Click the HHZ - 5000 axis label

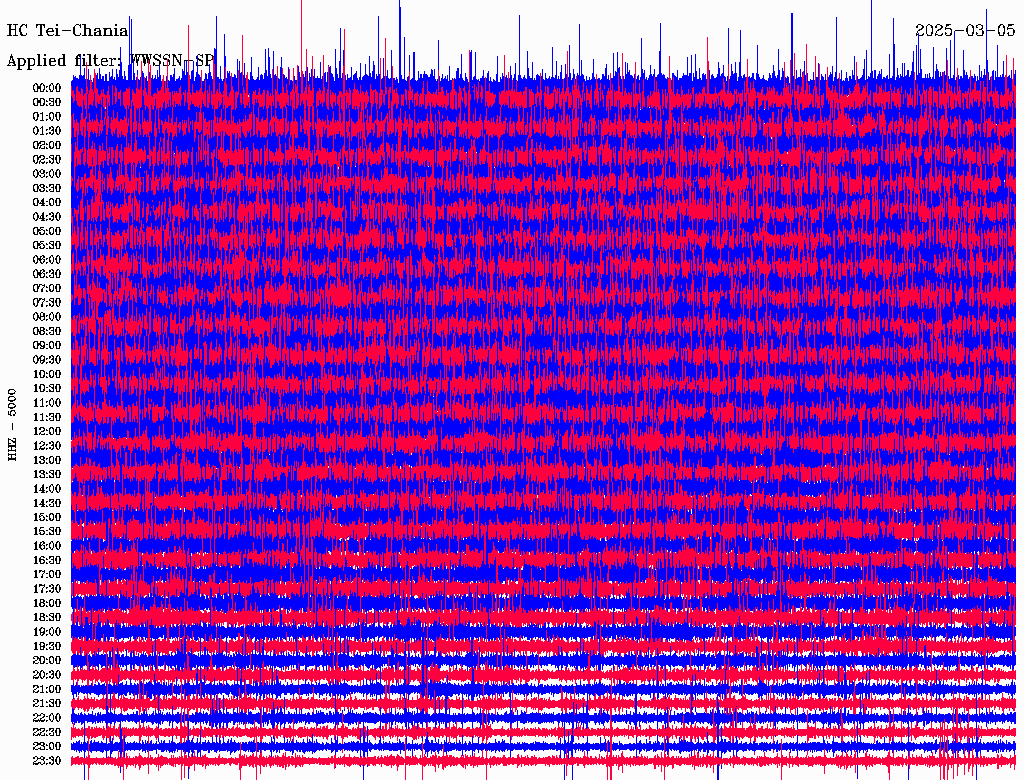coord(13,424)
